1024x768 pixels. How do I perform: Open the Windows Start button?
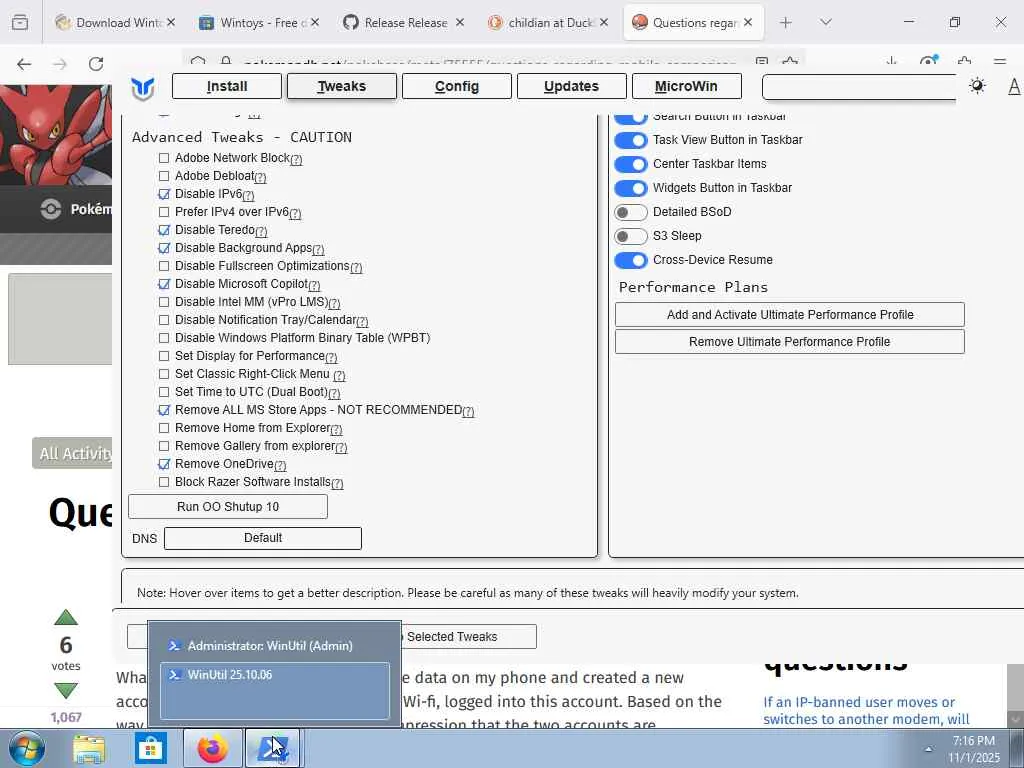click(x=26, y=748)
